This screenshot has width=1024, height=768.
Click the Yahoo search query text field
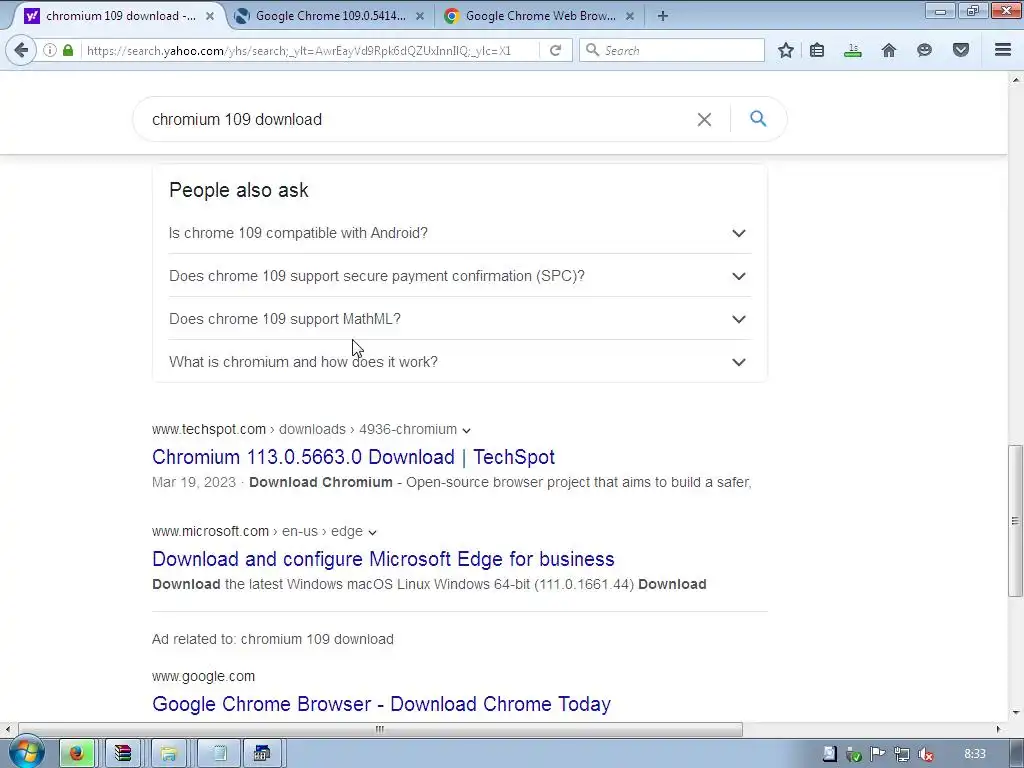418,120
